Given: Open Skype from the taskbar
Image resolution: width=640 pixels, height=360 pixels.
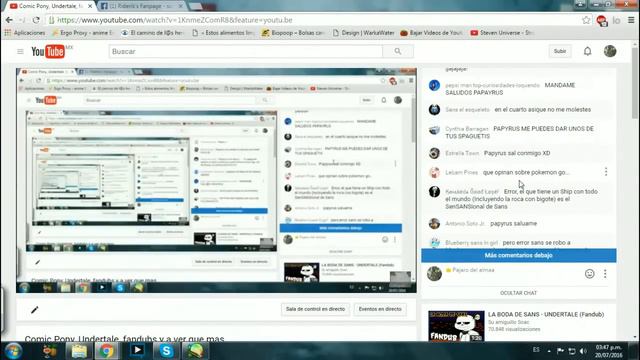Looking at the screenshot, I should tap(166, 351).
